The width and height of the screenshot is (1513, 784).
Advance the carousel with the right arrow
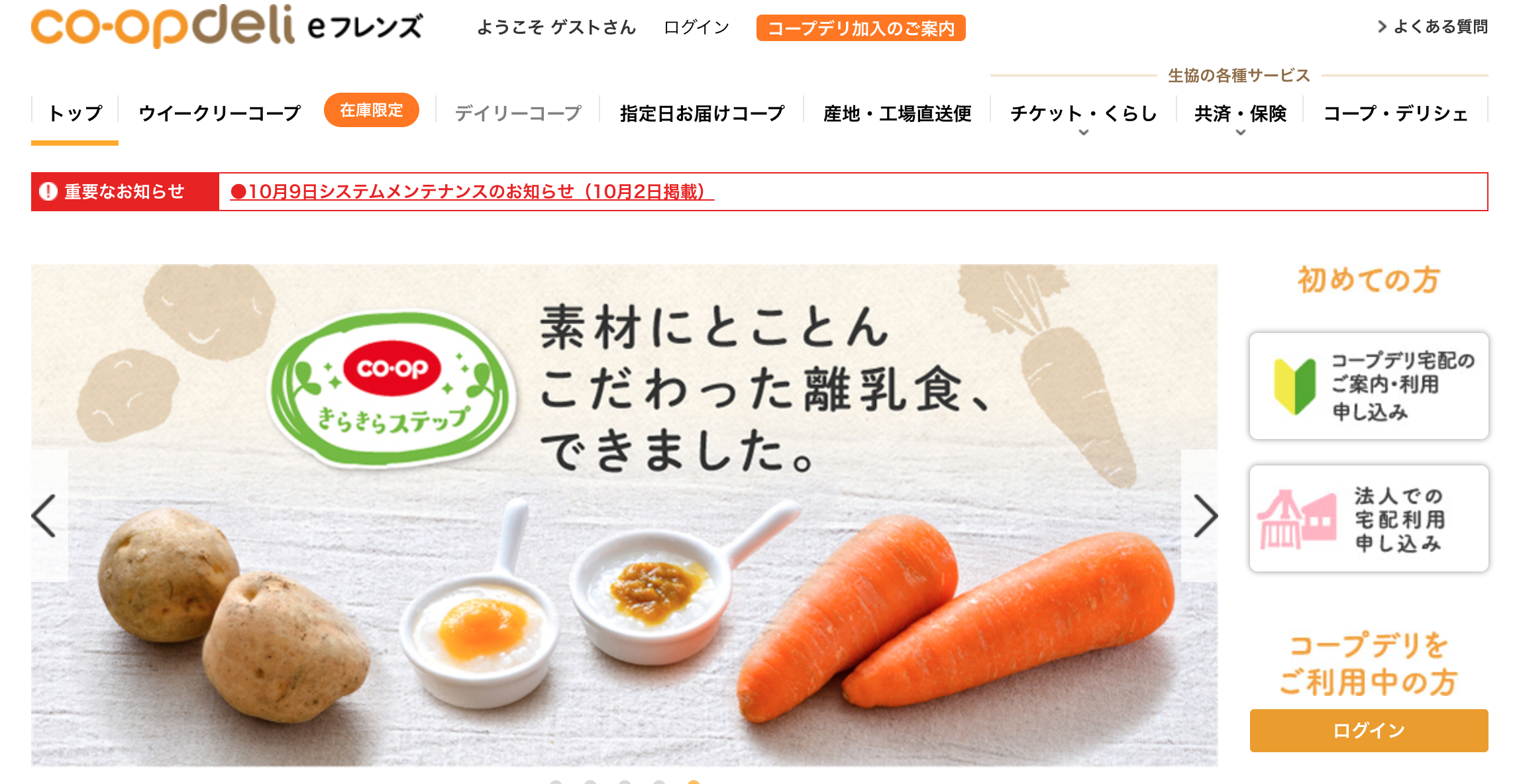[1204, 515]
